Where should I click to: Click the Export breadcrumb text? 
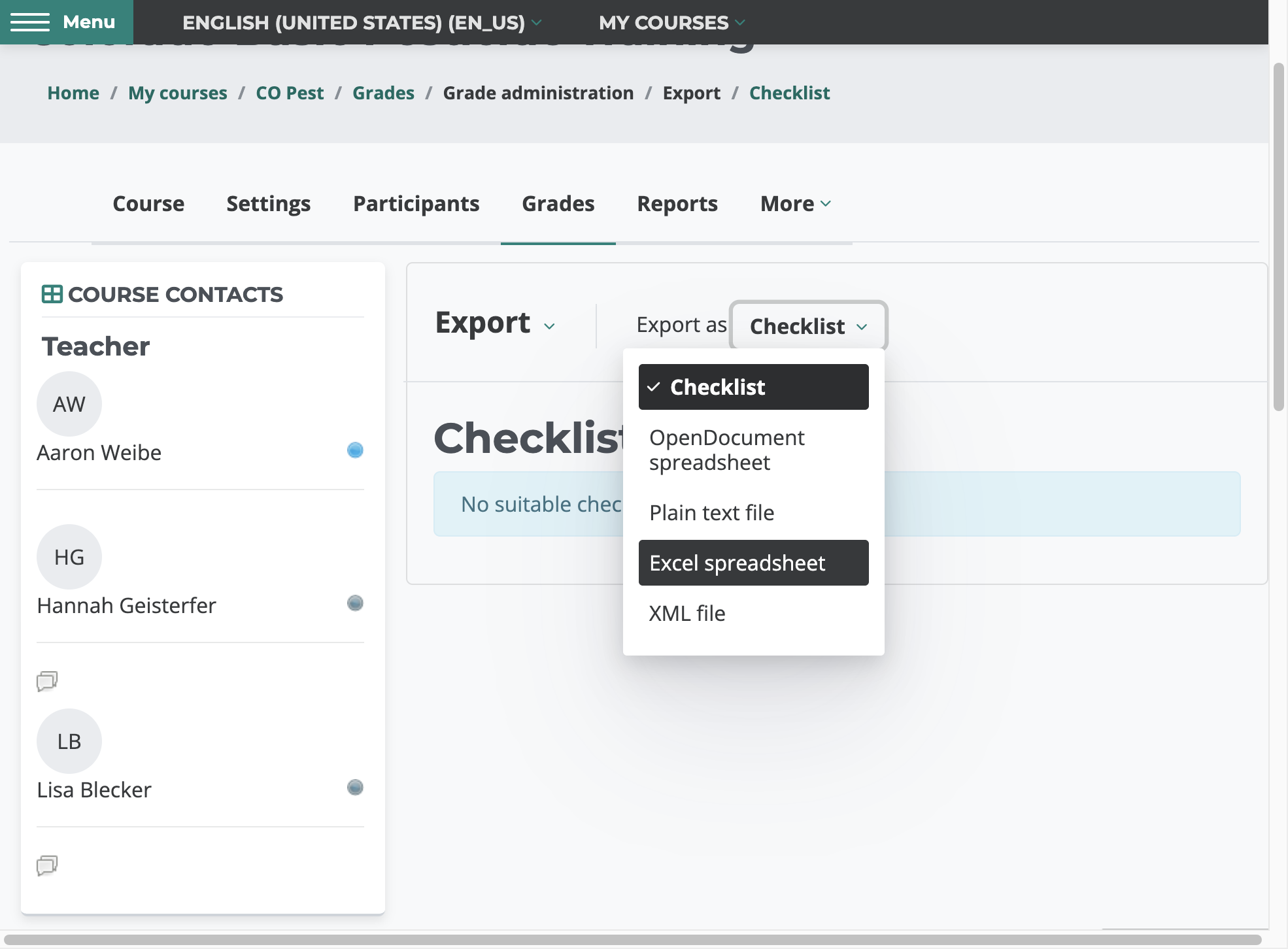coord(692,93)
